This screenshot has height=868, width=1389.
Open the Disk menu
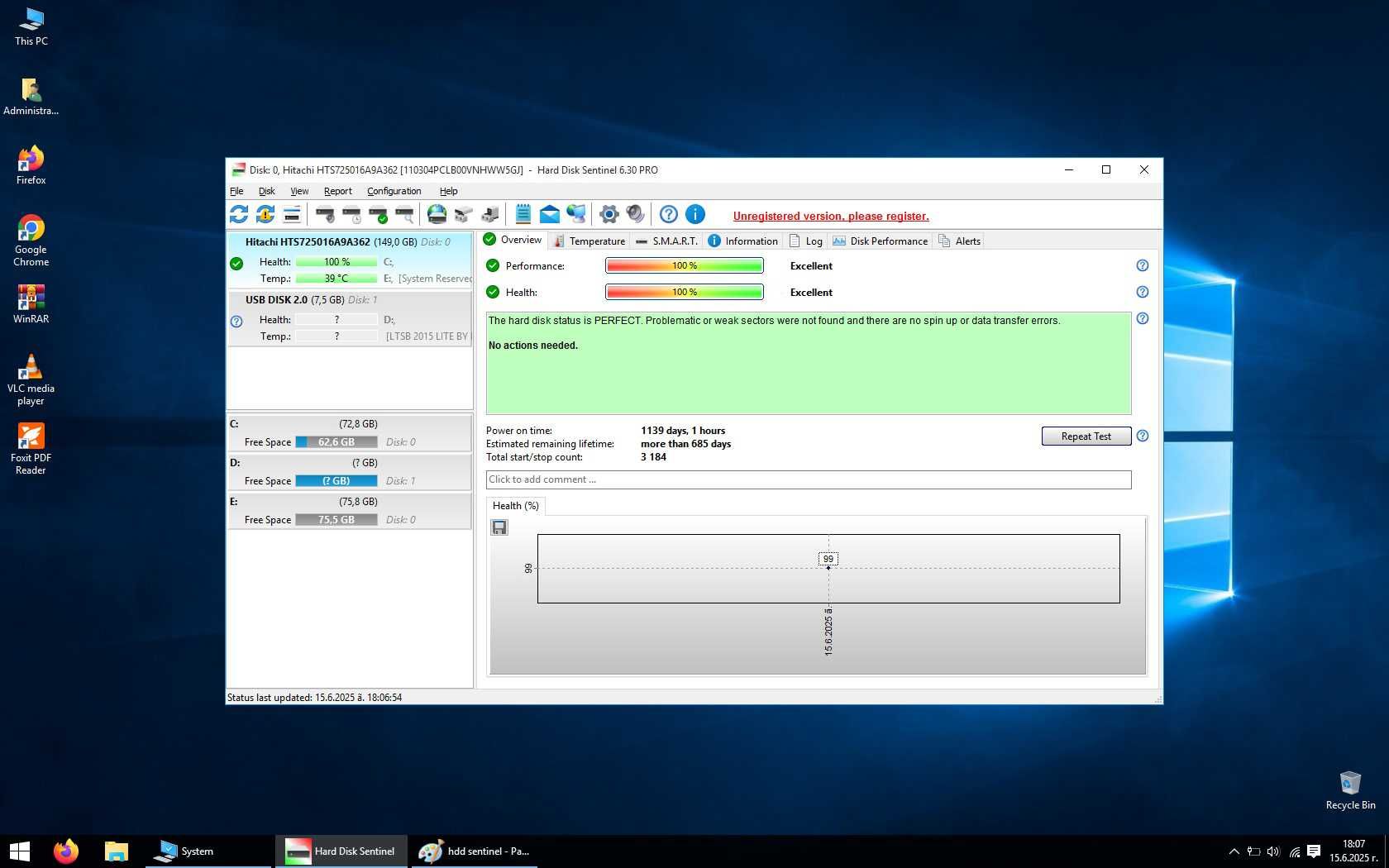tap(266, 191)
